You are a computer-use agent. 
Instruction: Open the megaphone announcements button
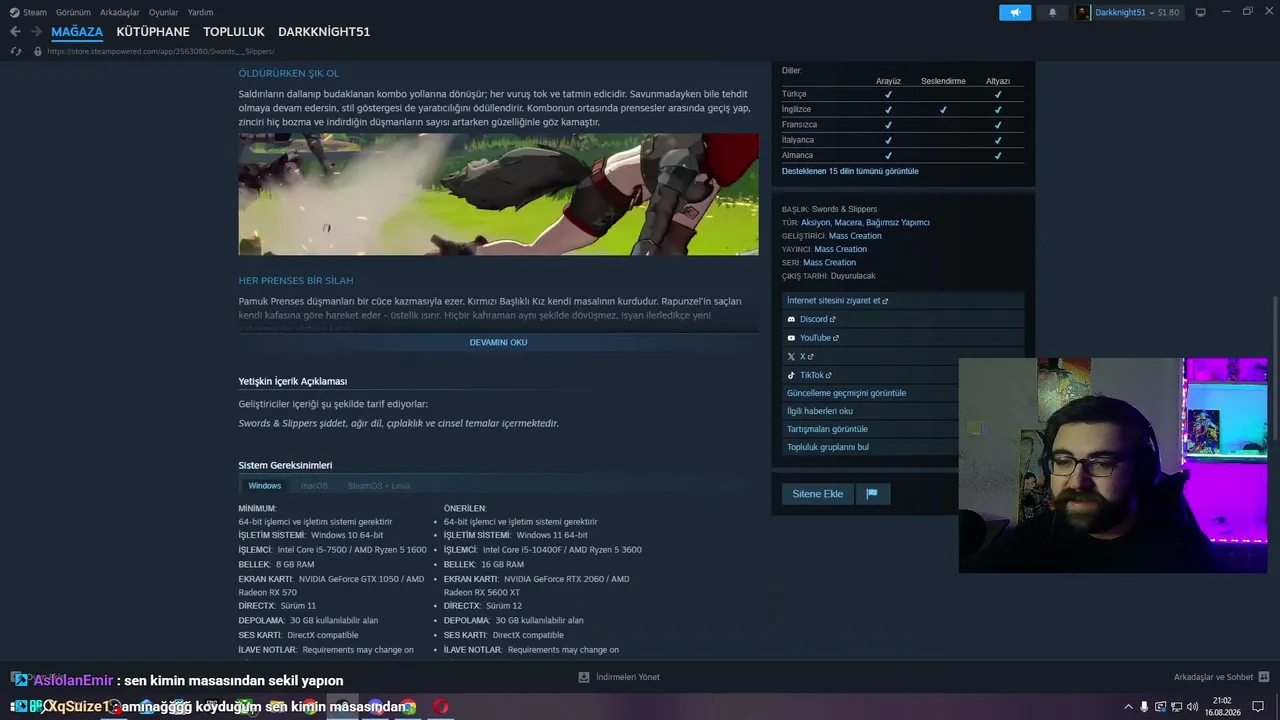click(1015, 12)
